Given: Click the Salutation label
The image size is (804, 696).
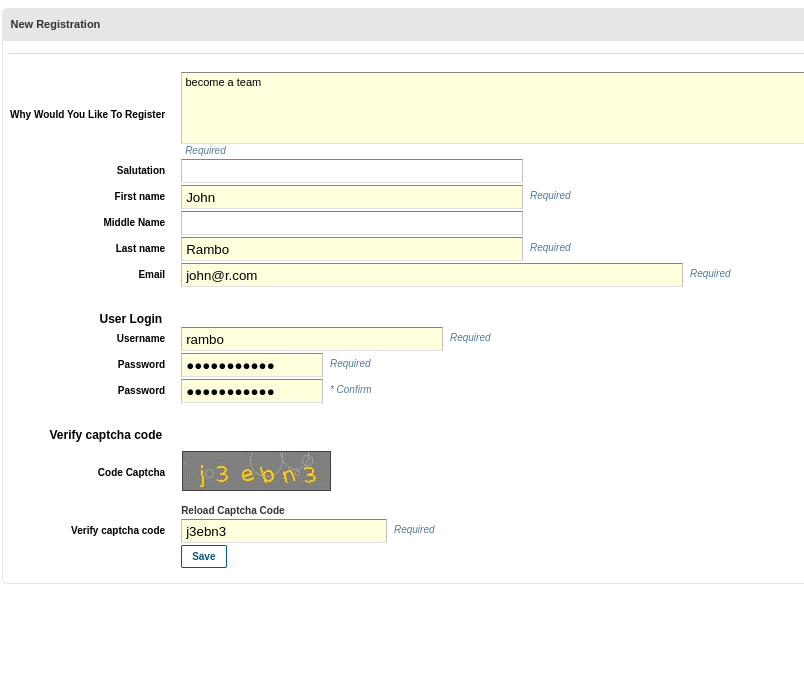Looking at the screenshot, I should click(140, 170).
